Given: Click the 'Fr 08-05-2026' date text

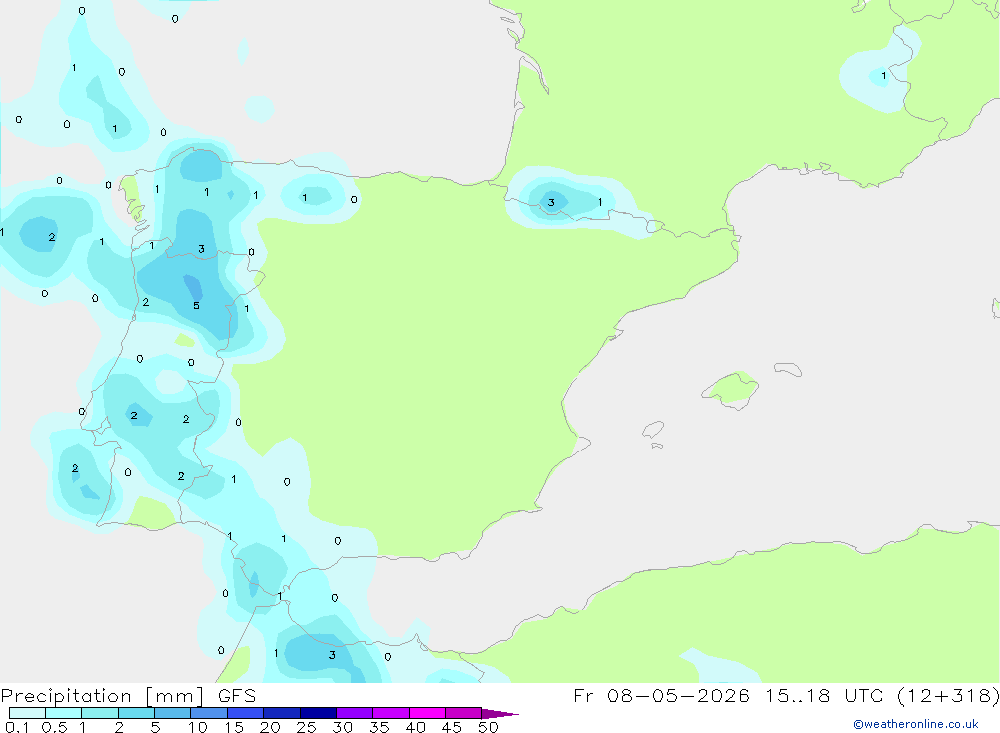Looking at the screenshot, I should pos(661,695).
